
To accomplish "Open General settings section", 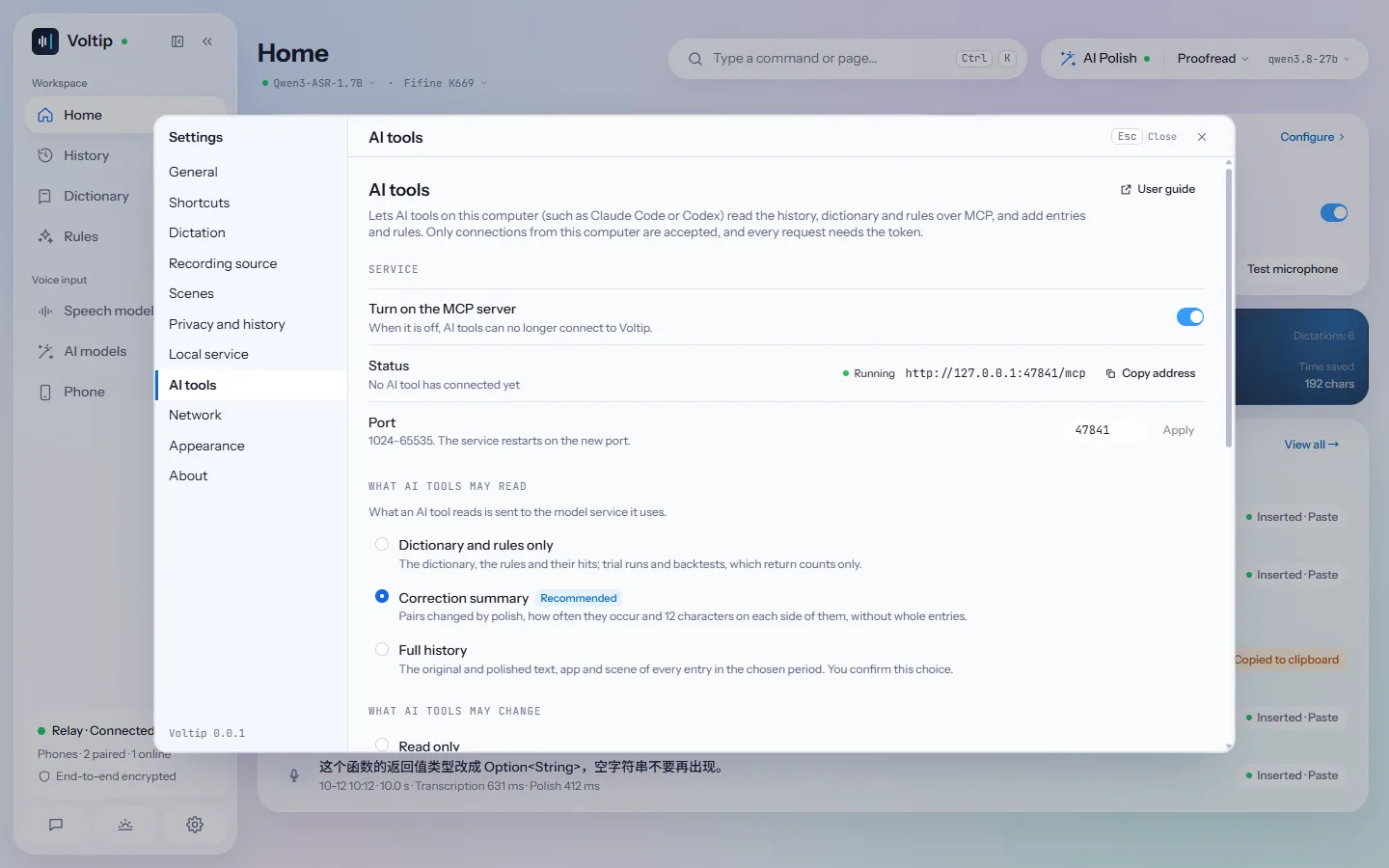I will pyautogui.click(x=251, y=172).
